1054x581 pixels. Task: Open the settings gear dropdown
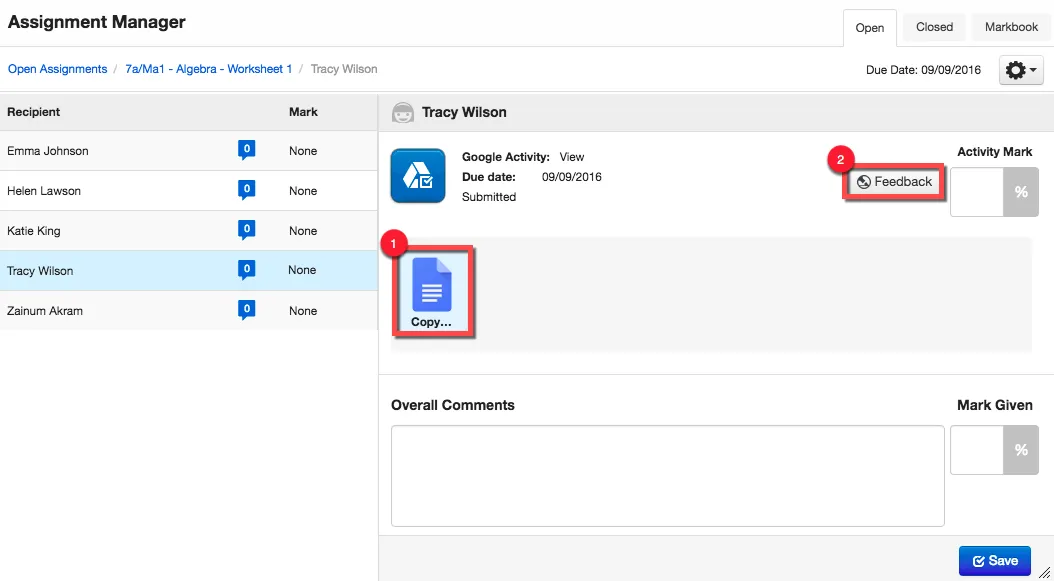(x=1021, y=69)
